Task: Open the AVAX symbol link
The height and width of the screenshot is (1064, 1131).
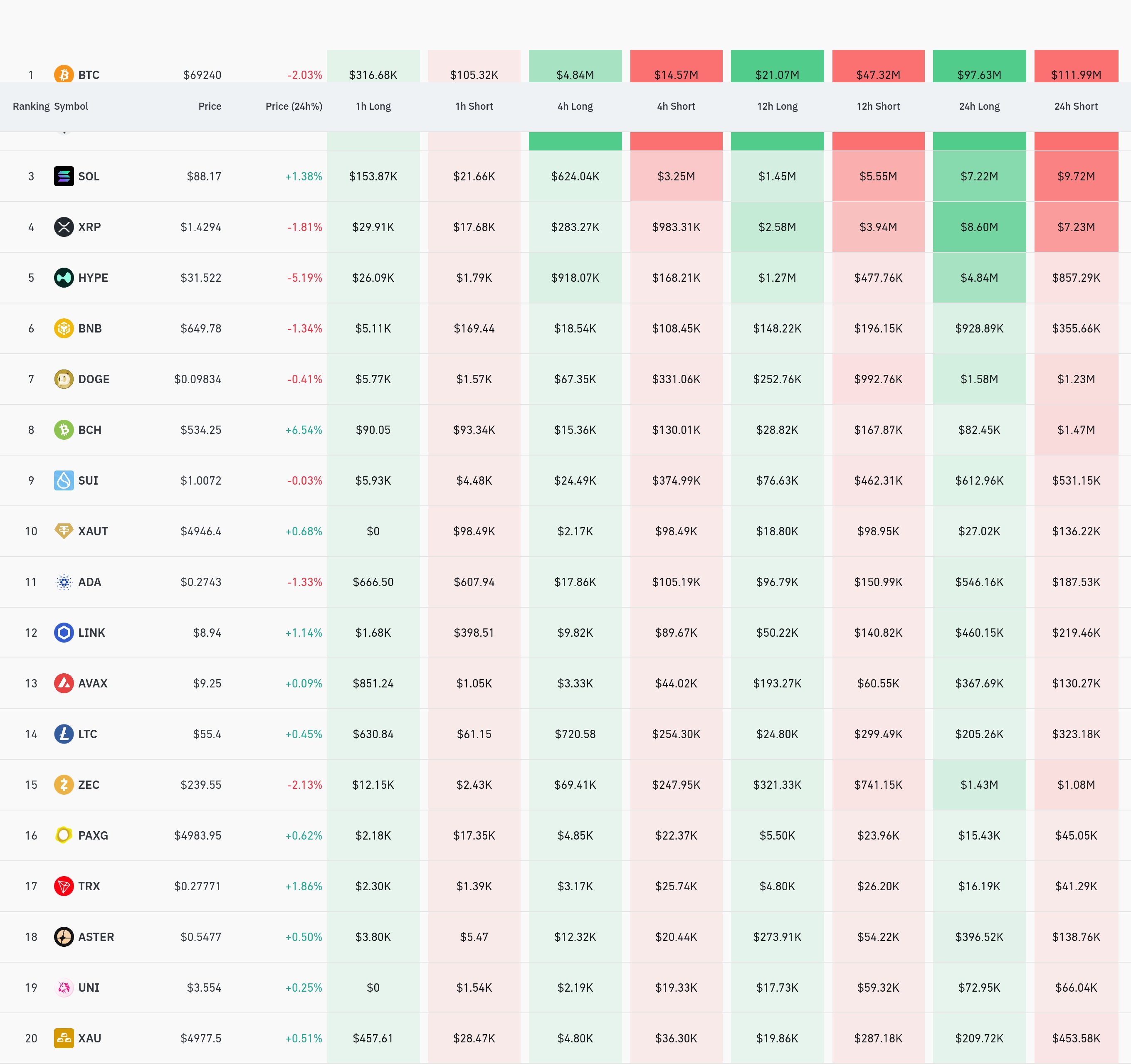Action: tap(93, 684)
